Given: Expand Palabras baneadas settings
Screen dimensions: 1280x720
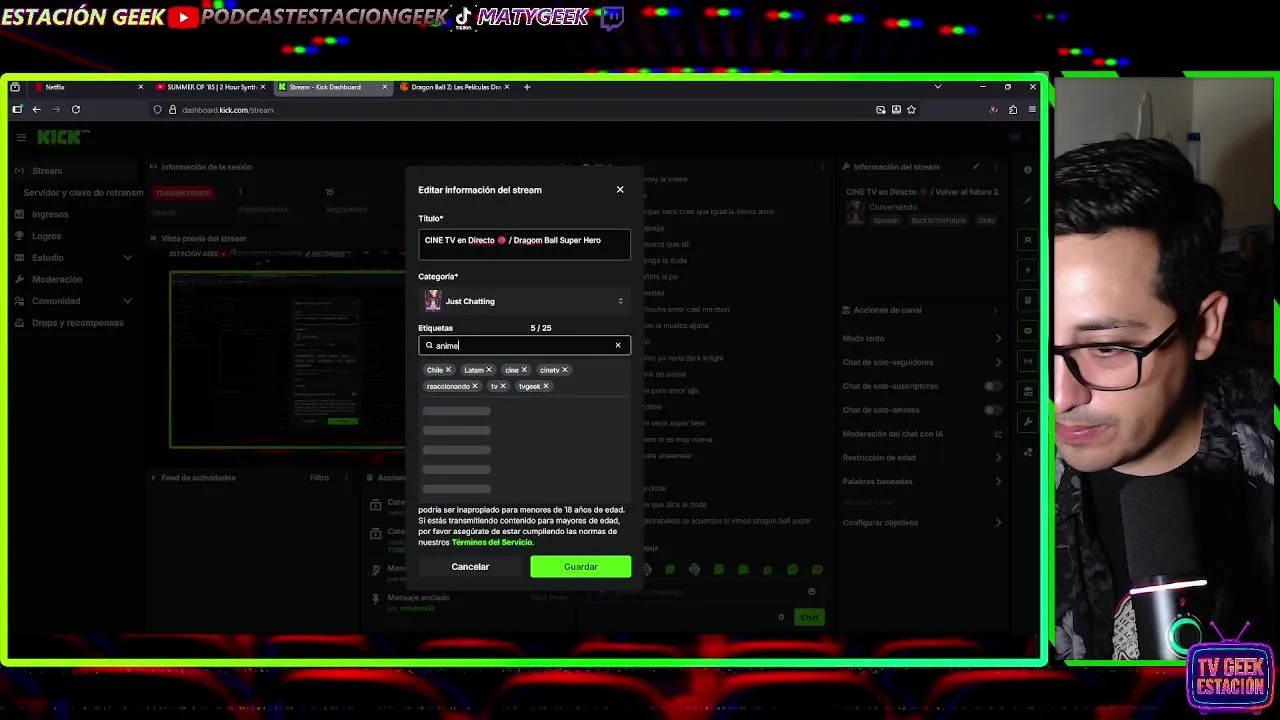Looking at the screenshot, I should coord(998,482).
